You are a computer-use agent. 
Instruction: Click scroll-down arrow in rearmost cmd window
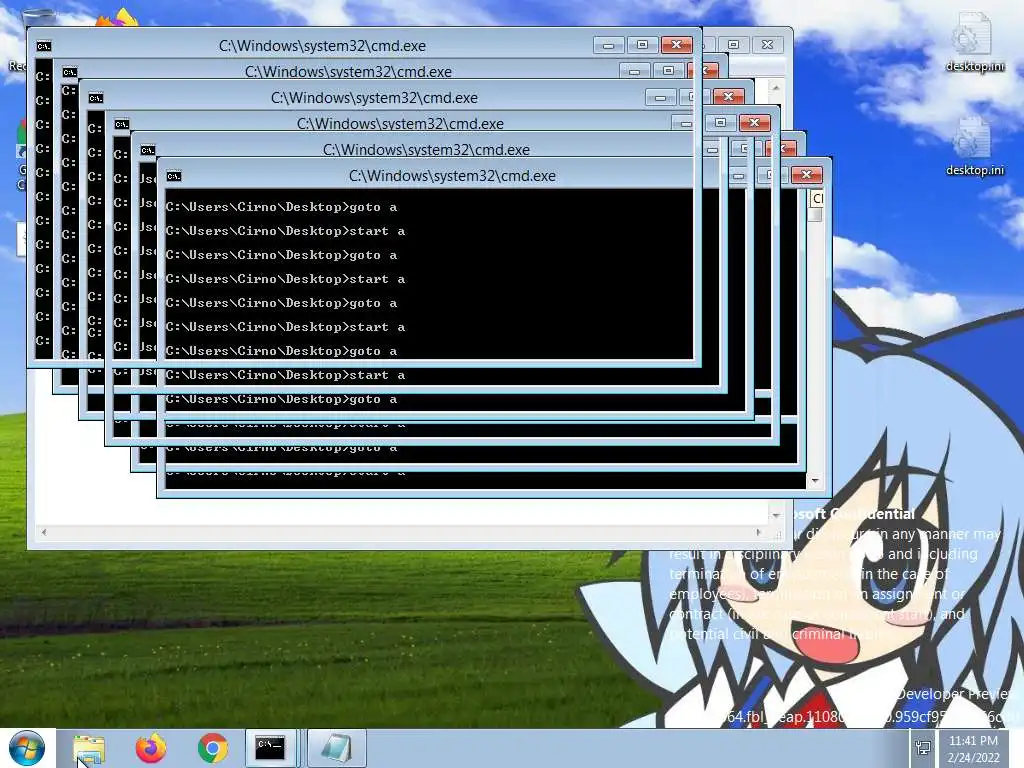(815, 481)
